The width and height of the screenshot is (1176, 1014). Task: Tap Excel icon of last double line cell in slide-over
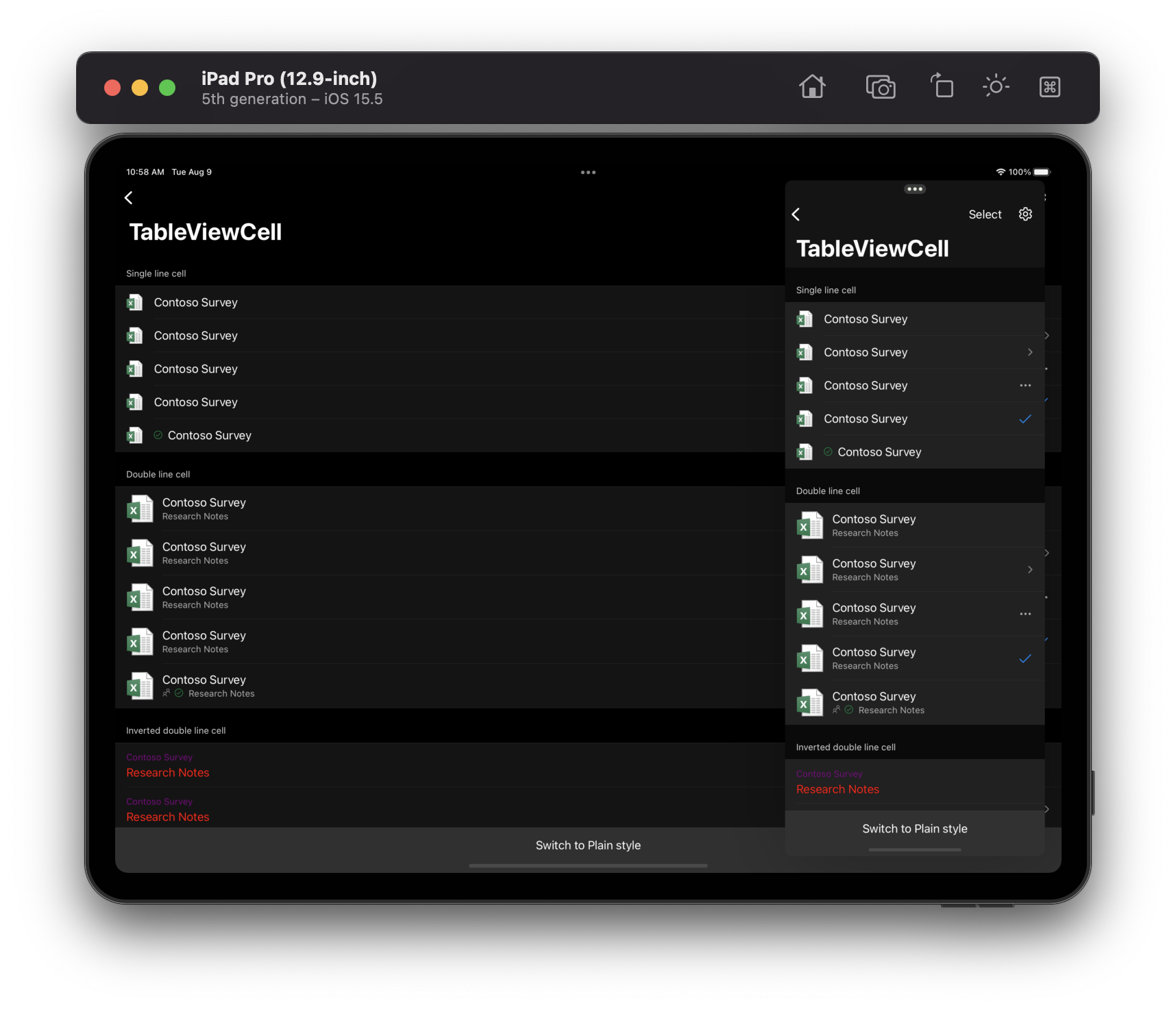point(810,703)
